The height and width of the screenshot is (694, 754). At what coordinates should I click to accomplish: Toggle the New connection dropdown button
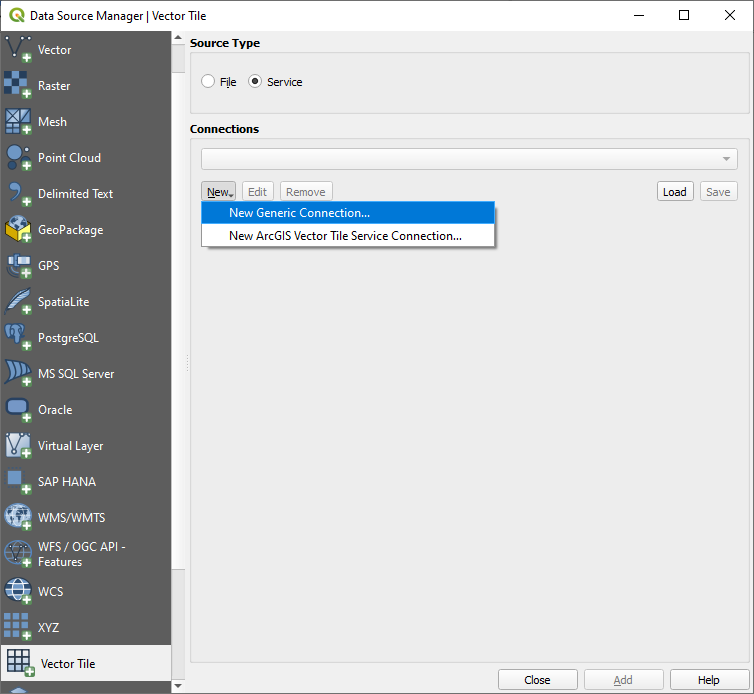click(x=218, y=191)
